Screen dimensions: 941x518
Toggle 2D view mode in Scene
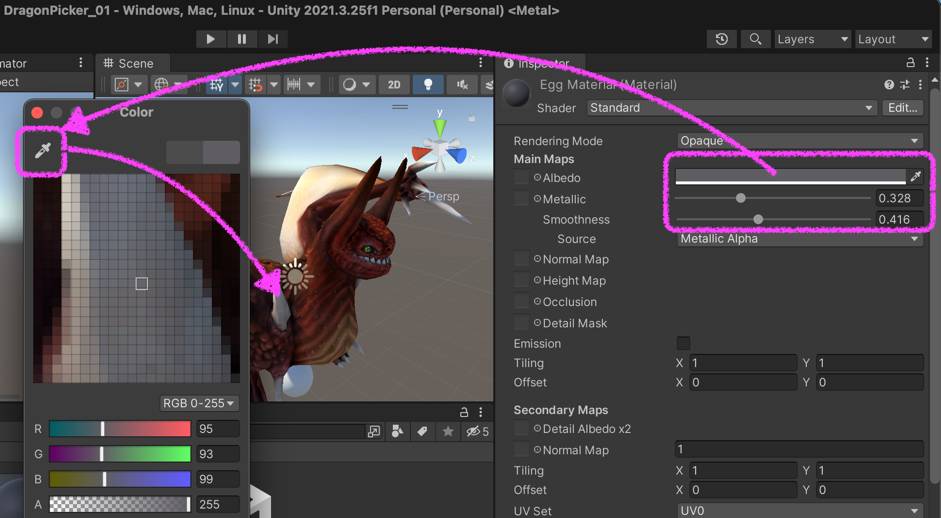(x=394, y=85)
